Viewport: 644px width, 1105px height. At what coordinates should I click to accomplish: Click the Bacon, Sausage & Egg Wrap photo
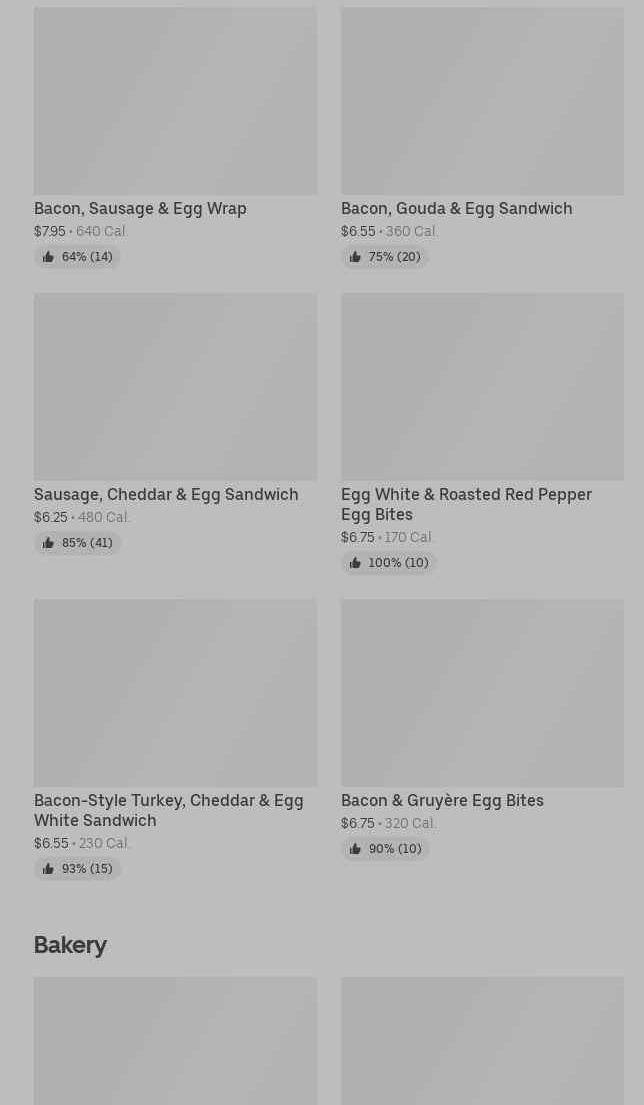(x=175, y=101)
